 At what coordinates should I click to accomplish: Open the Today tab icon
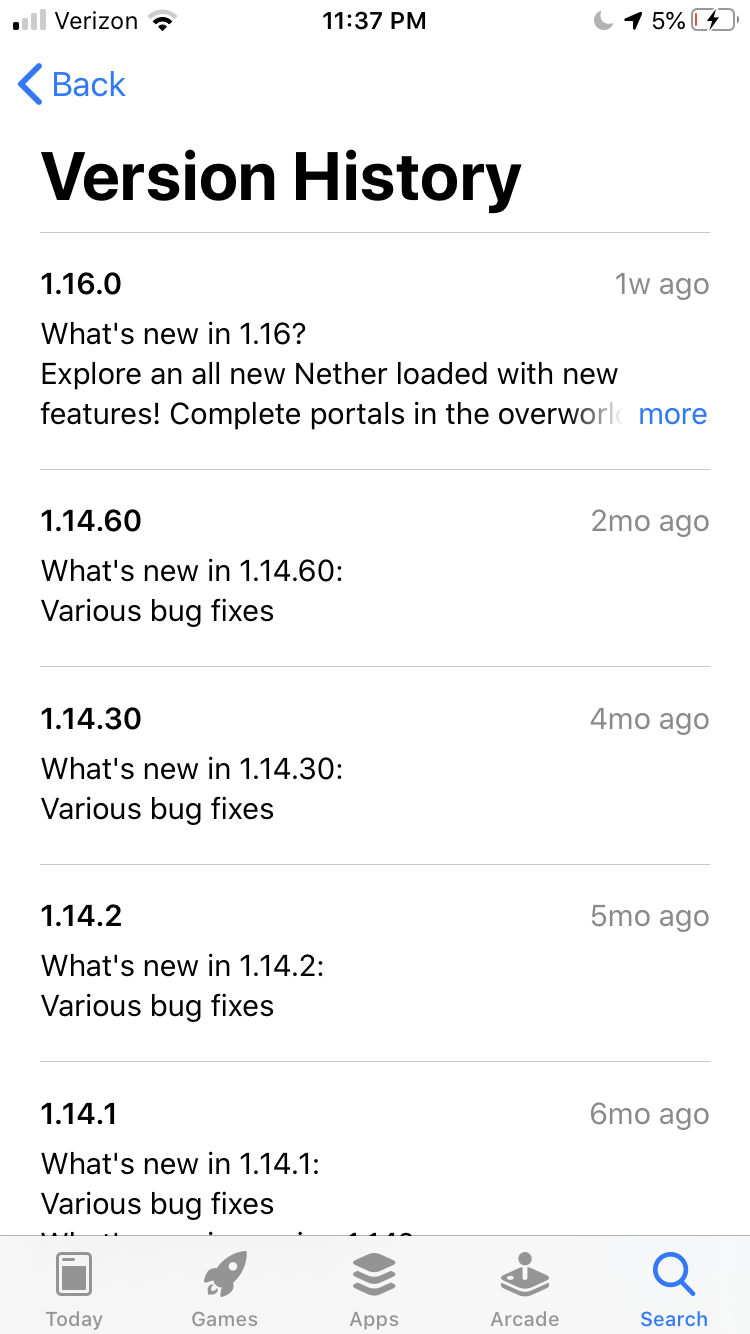point(74,1276)
